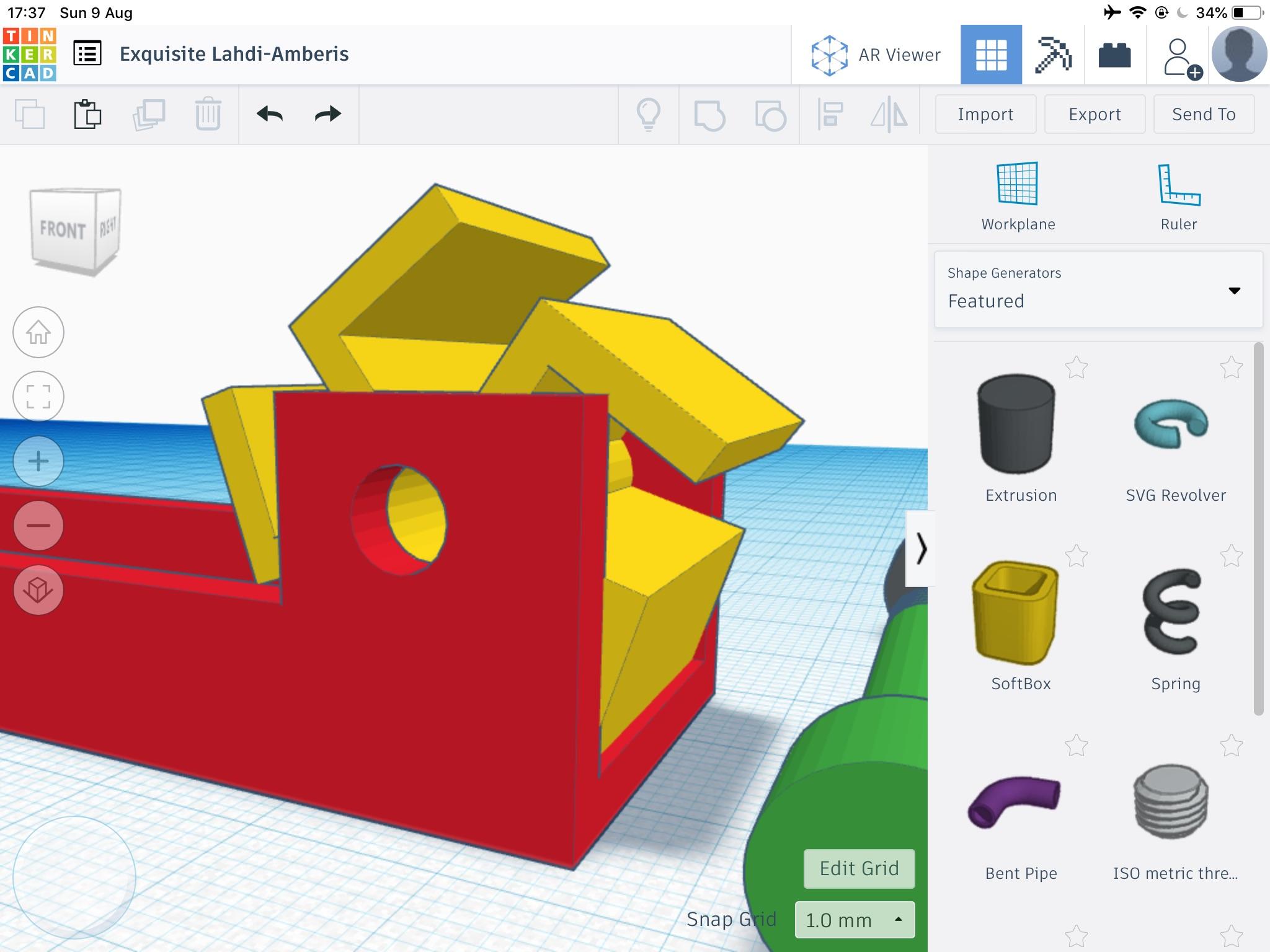1270x952 pixels.
Task: Open the Mirror tool
Action: pos(889,115)
